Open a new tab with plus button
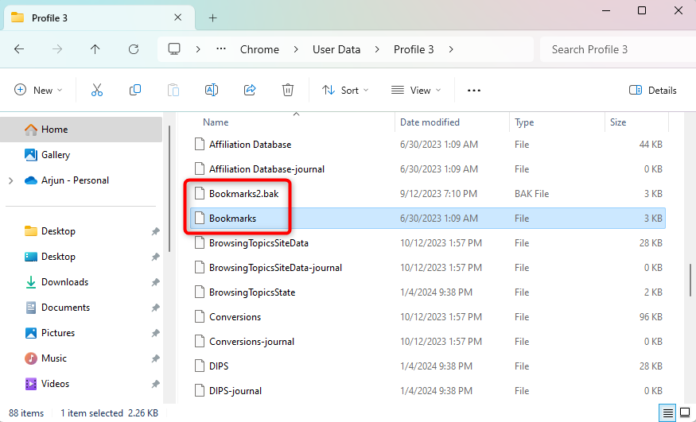This screenshot has width=696, height=422. click(x=212, y=18)
